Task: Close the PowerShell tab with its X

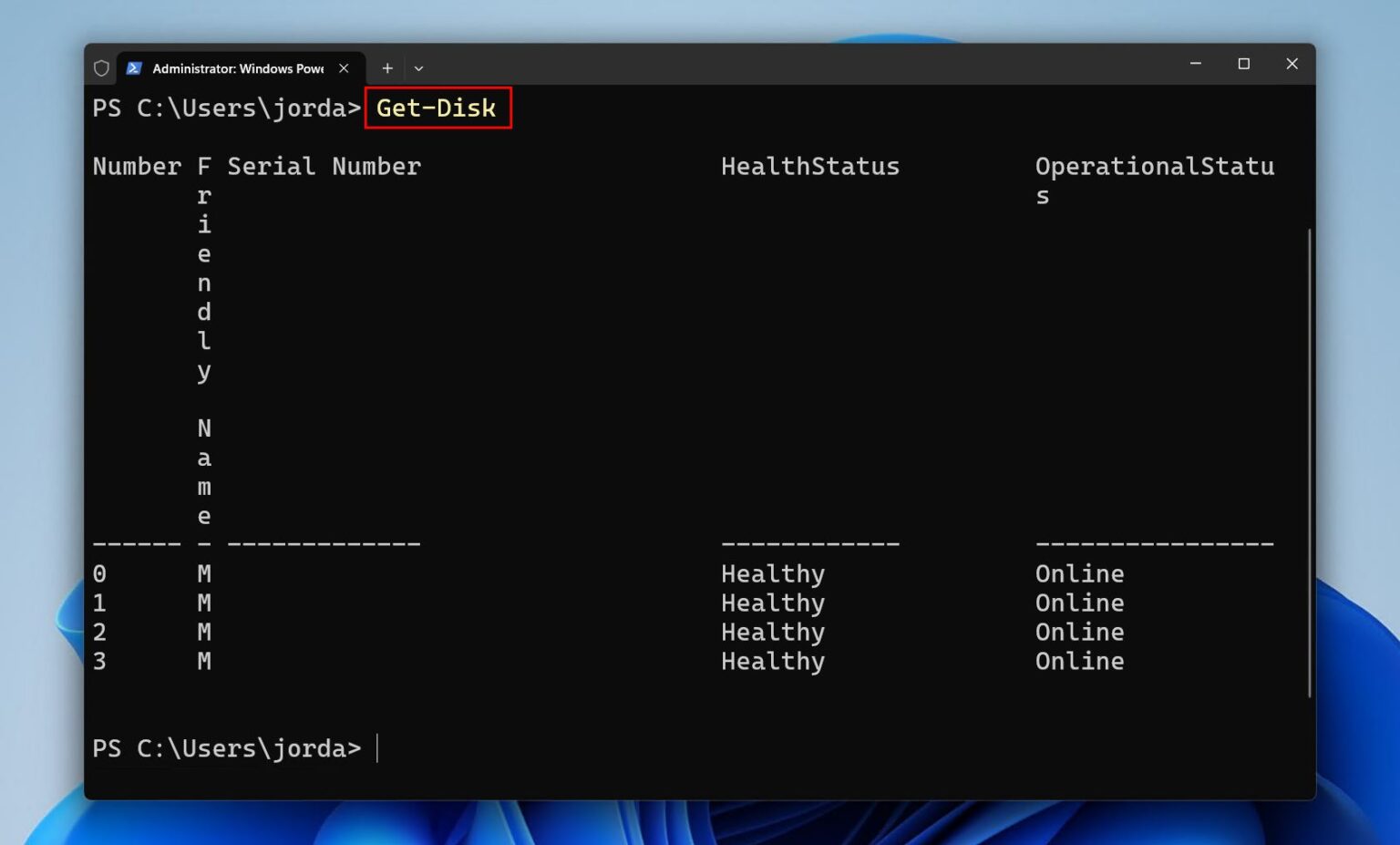Action: [x=344, y=67]
